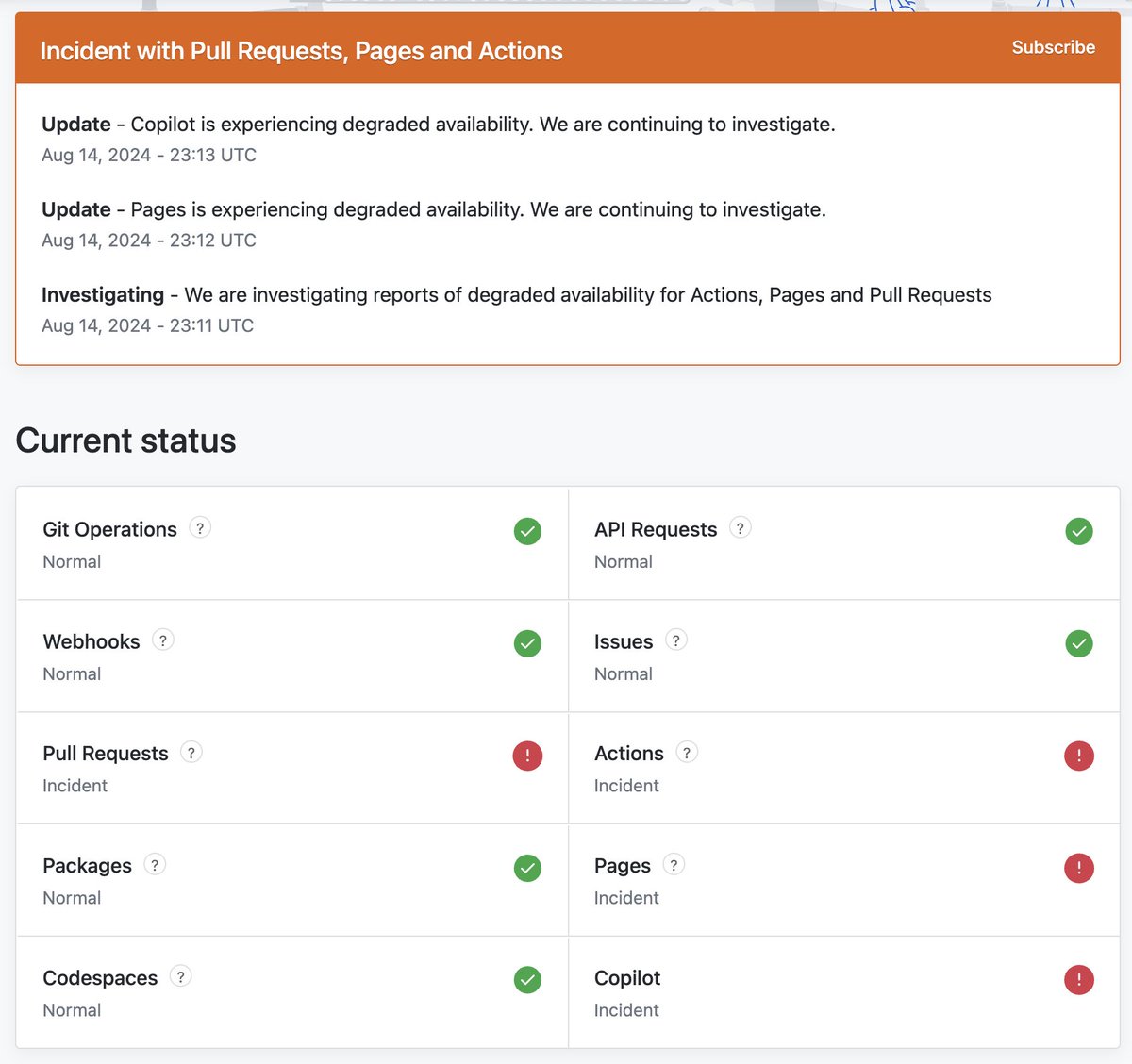
Task: Select the Packages component name
Action: pyautogui.click(x=87, y=866)
